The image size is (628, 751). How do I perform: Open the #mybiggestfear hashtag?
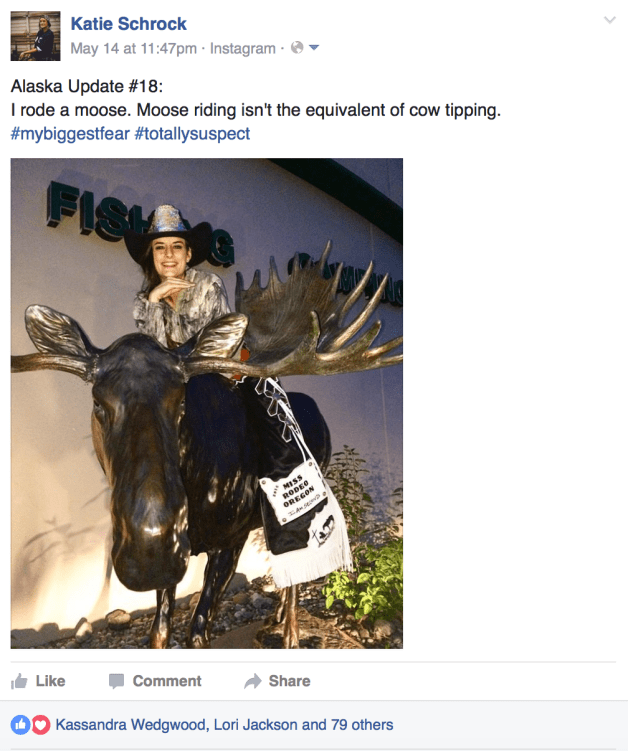click(70, 134)
